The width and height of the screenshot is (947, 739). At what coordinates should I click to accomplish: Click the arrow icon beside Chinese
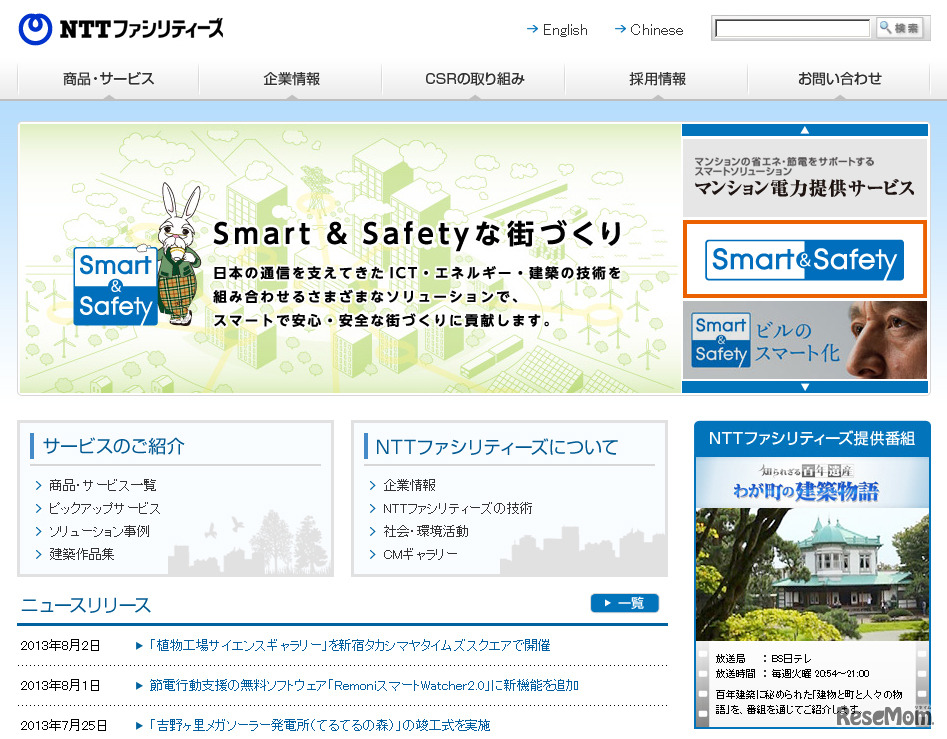[622, 30]
